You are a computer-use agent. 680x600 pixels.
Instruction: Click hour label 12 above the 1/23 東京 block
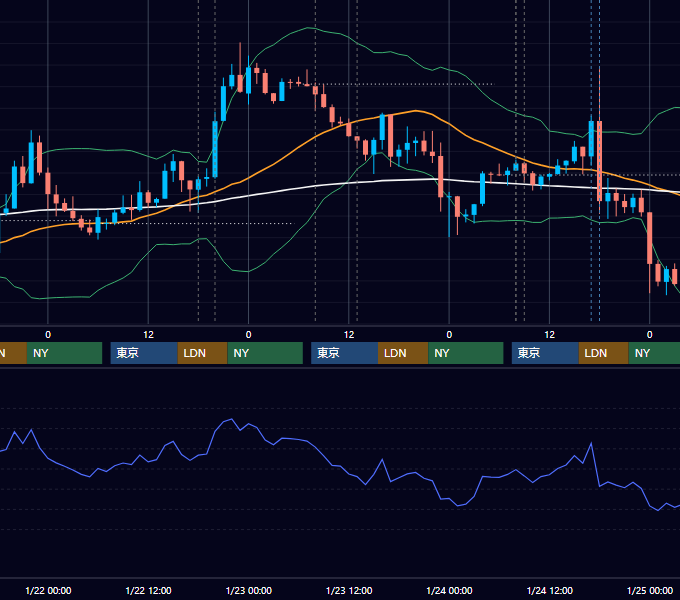pos(349,335)
